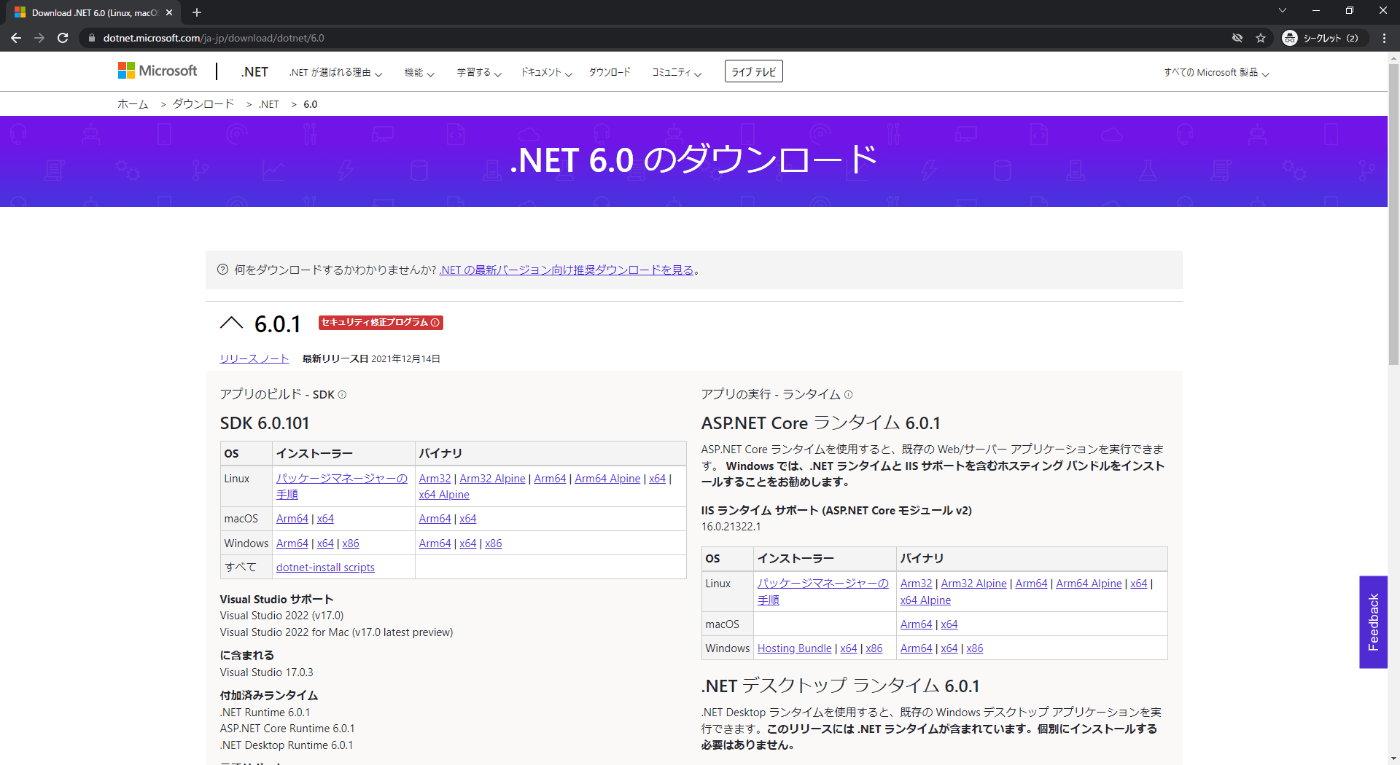Collapse the 6.0.1 release section

point(231,323)
